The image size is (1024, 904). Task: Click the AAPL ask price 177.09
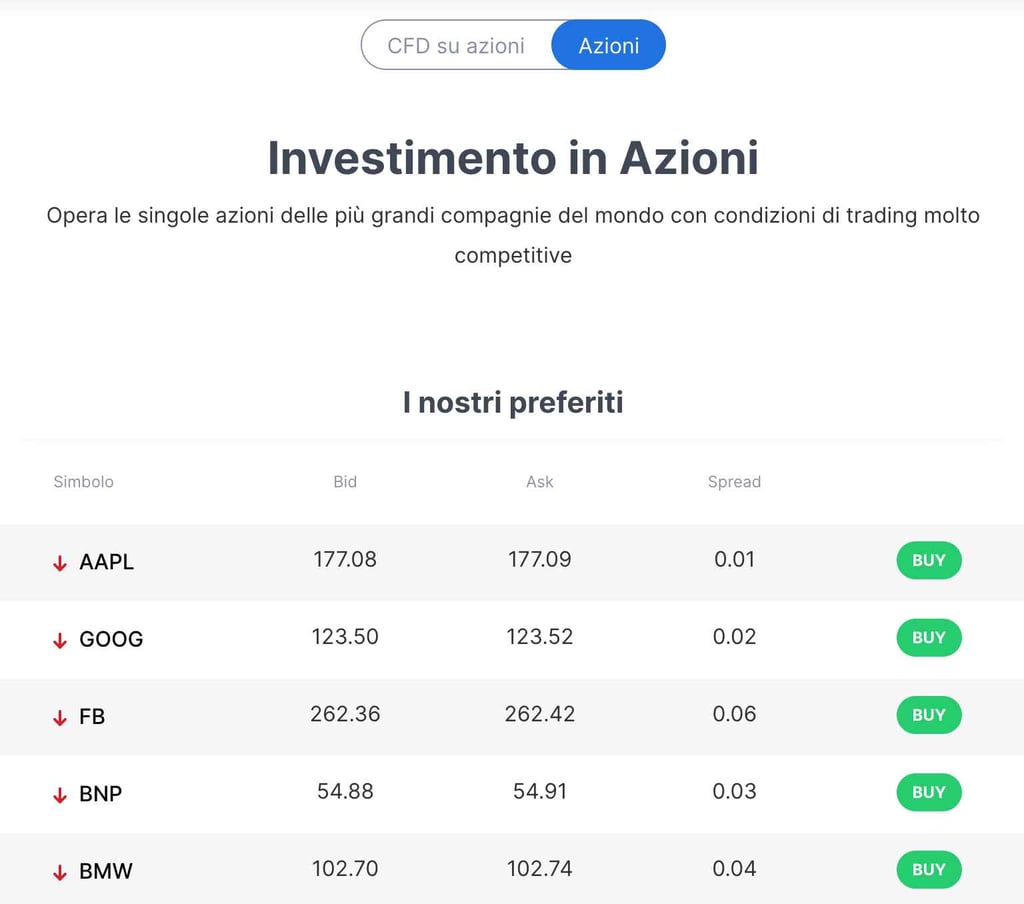point(540,559)
